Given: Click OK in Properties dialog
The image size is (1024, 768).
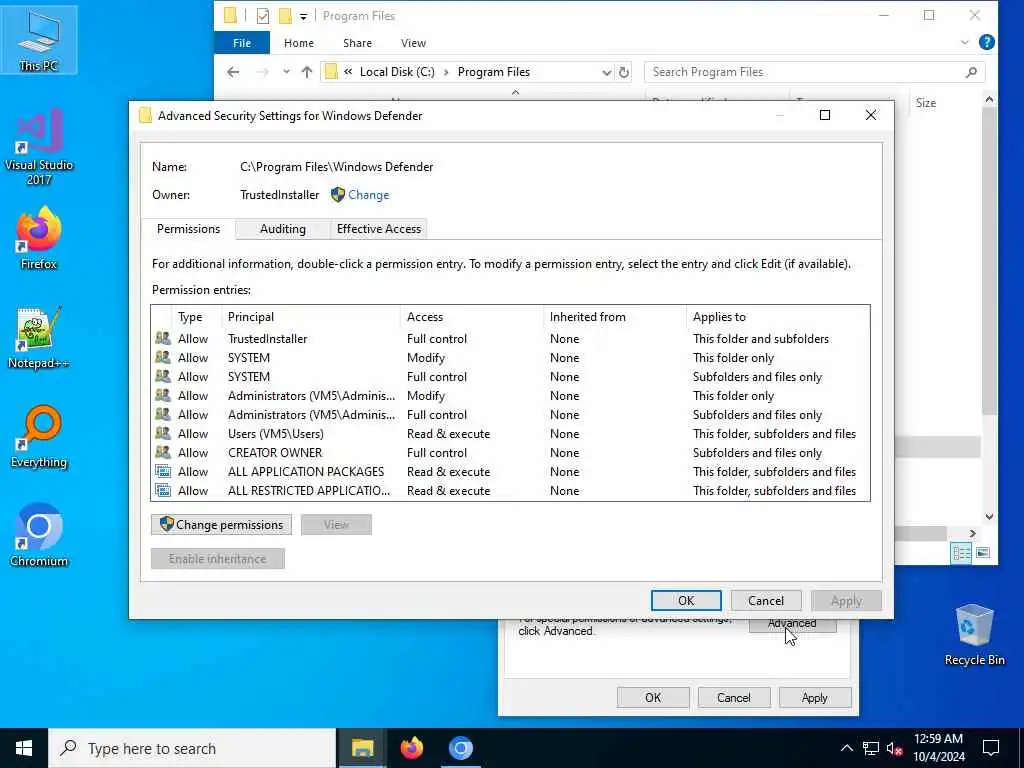Looking at the screenshot, I should point(653,697).
